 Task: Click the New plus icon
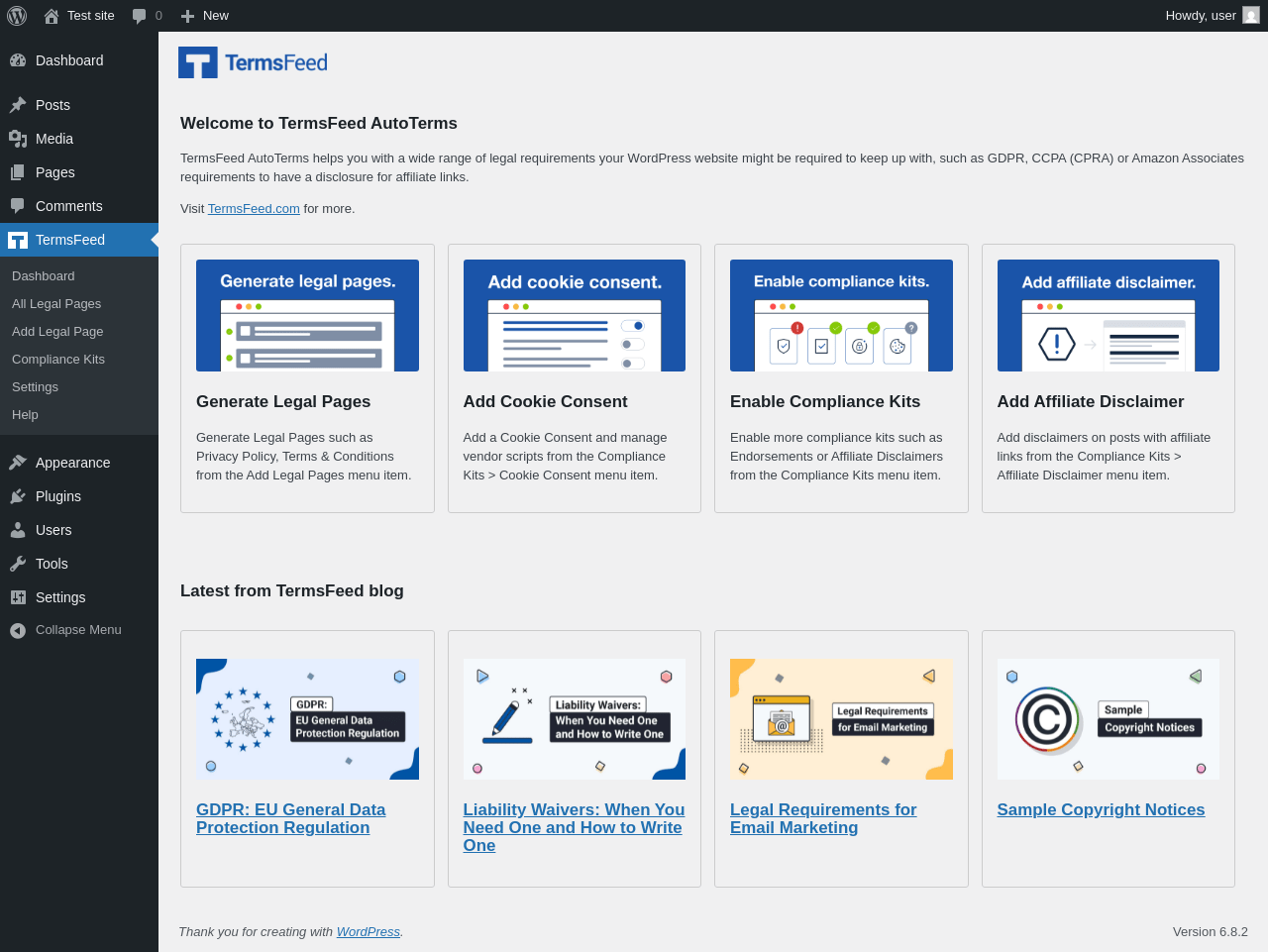tap(187, 16)
